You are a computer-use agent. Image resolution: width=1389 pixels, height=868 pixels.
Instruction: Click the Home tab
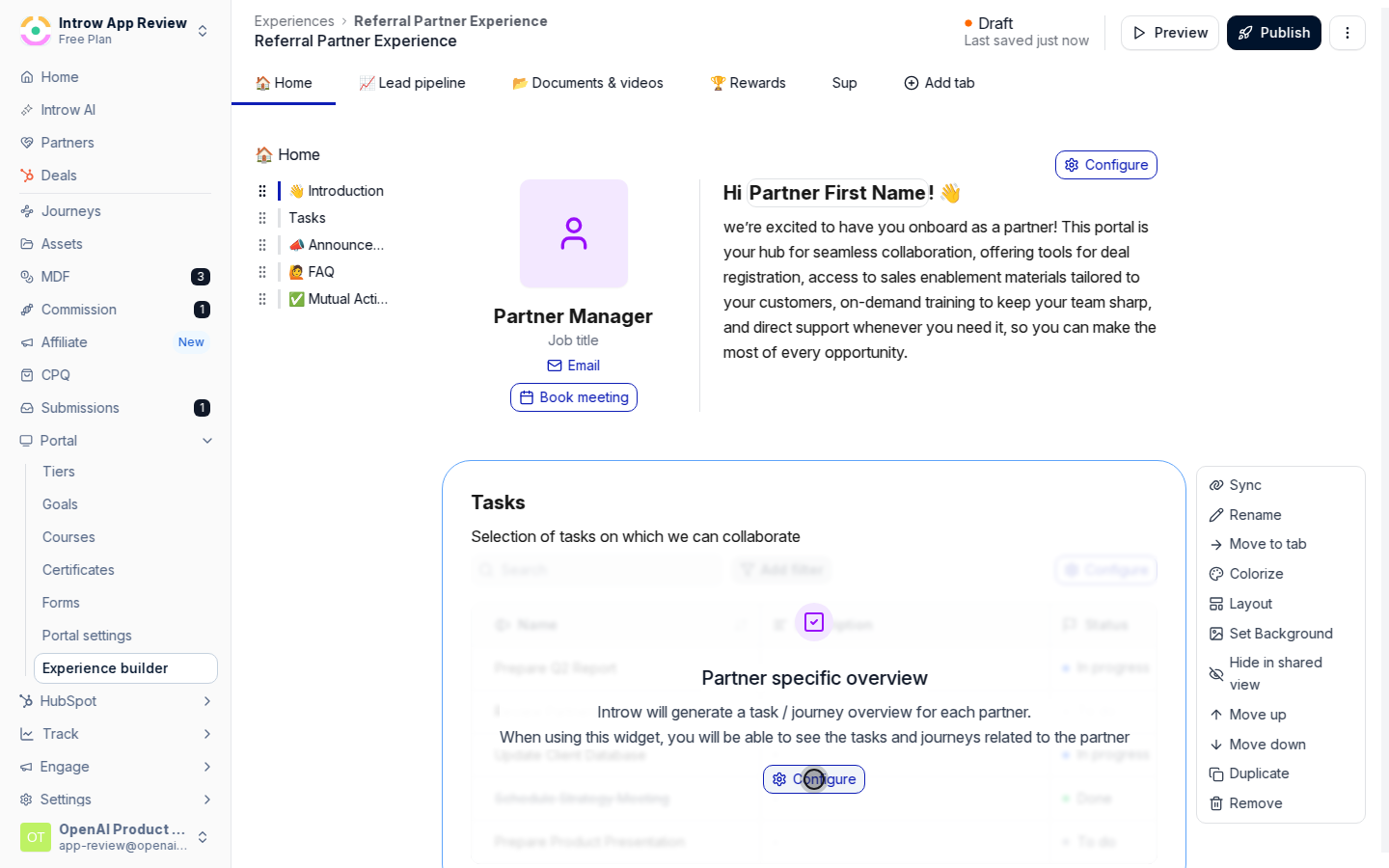pos(284,83)
